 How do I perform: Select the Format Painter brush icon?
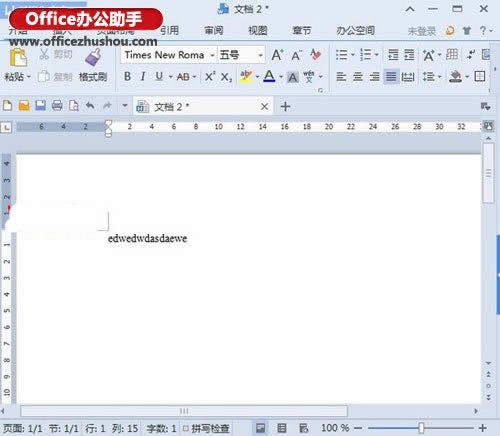pos(93,57)
